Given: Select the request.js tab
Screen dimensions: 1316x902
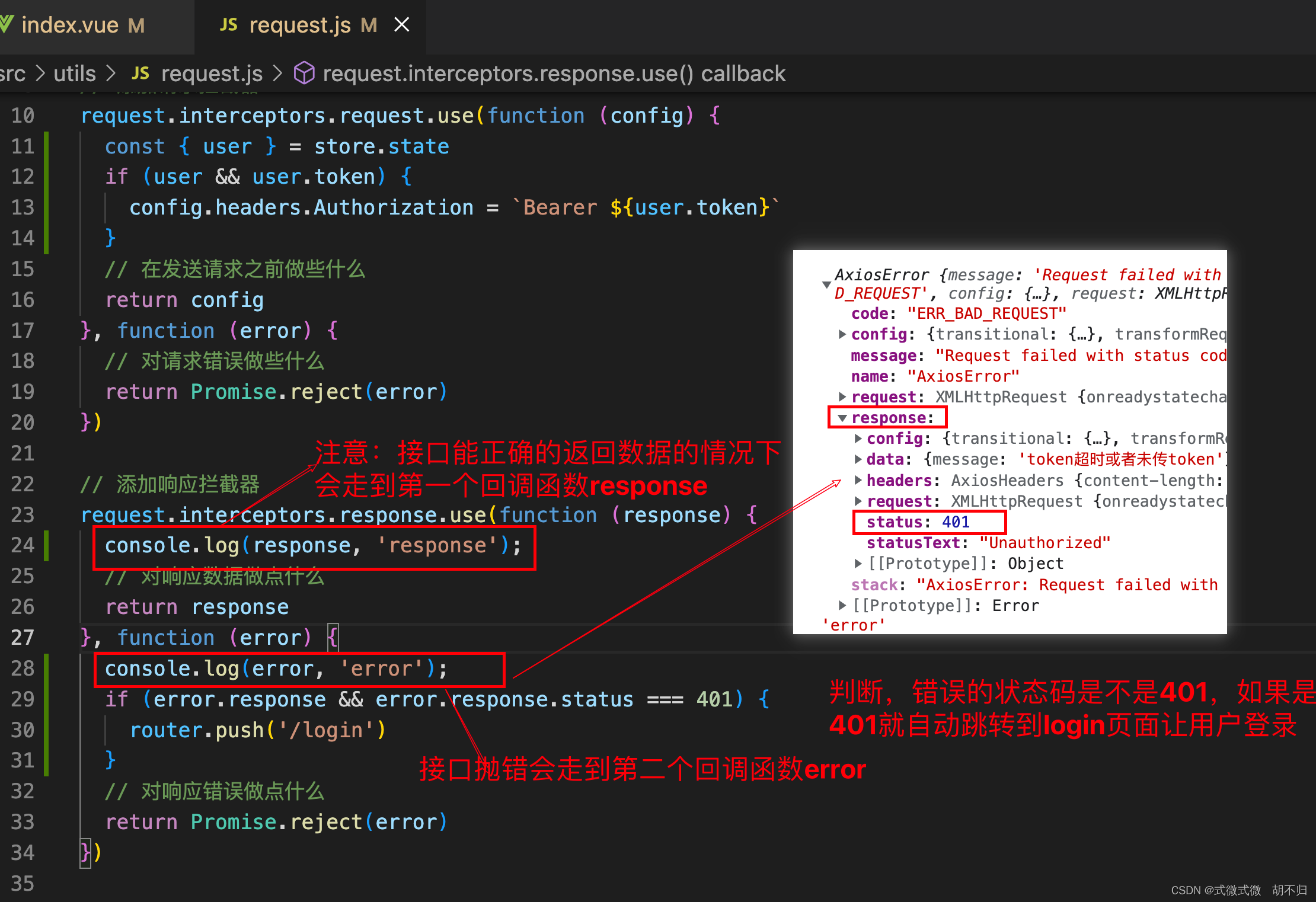Looking at the screenshot, I should (x=300, y=25).
